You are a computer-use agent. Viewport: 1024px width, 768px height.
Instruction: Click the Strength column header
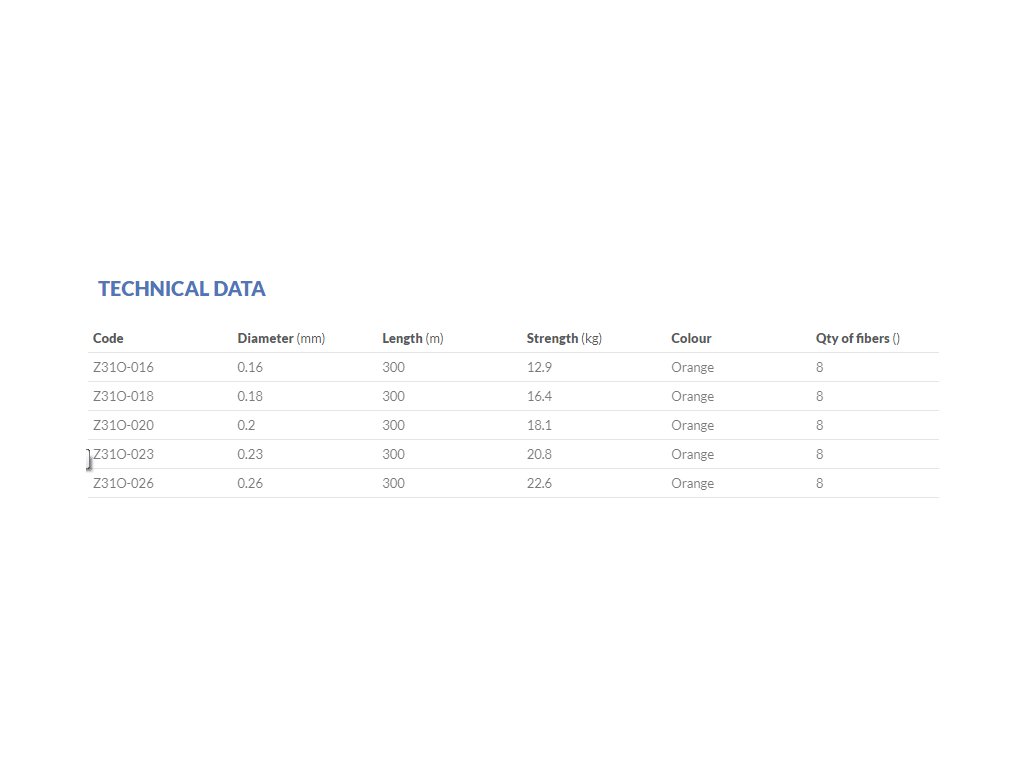tap(553, 338)
